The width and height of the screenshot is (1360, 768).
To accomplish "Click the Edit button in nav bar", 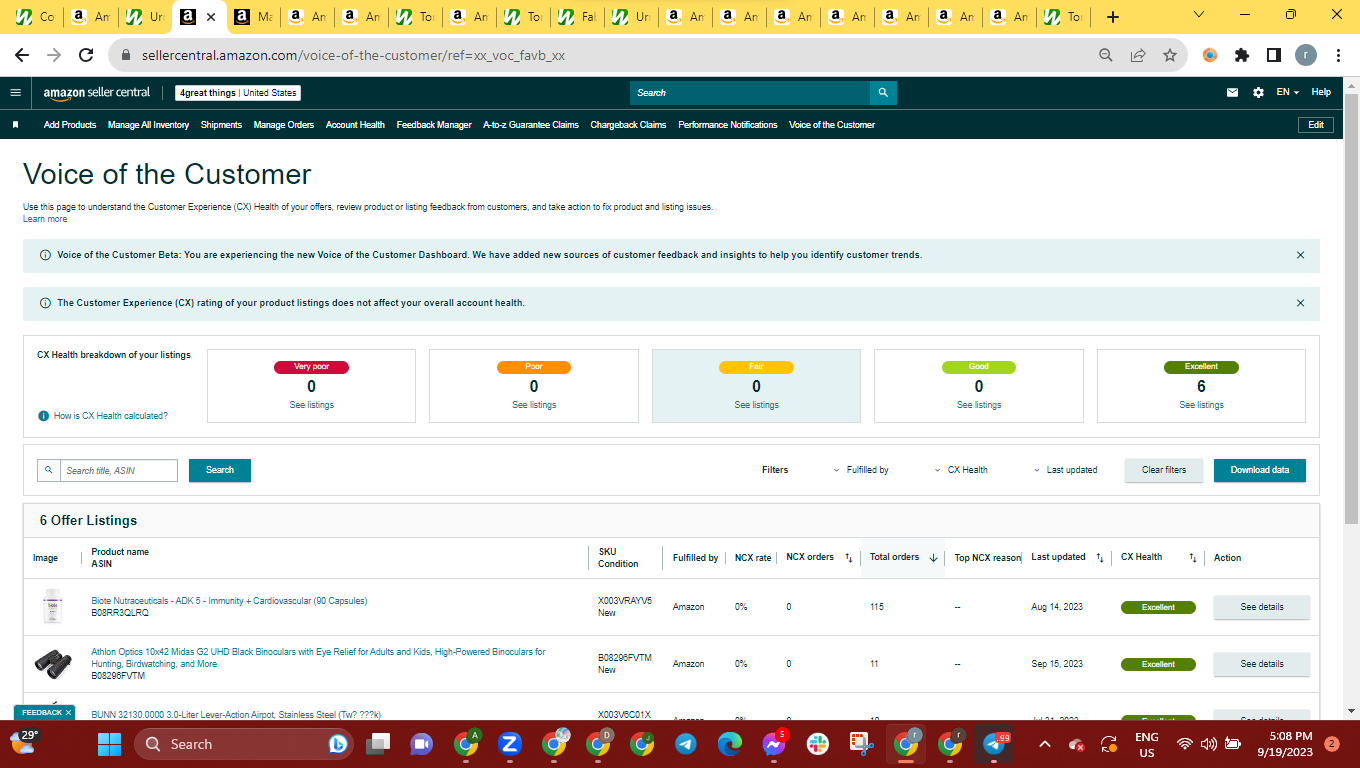I will pyautogui.click(x=1316, y=125).
